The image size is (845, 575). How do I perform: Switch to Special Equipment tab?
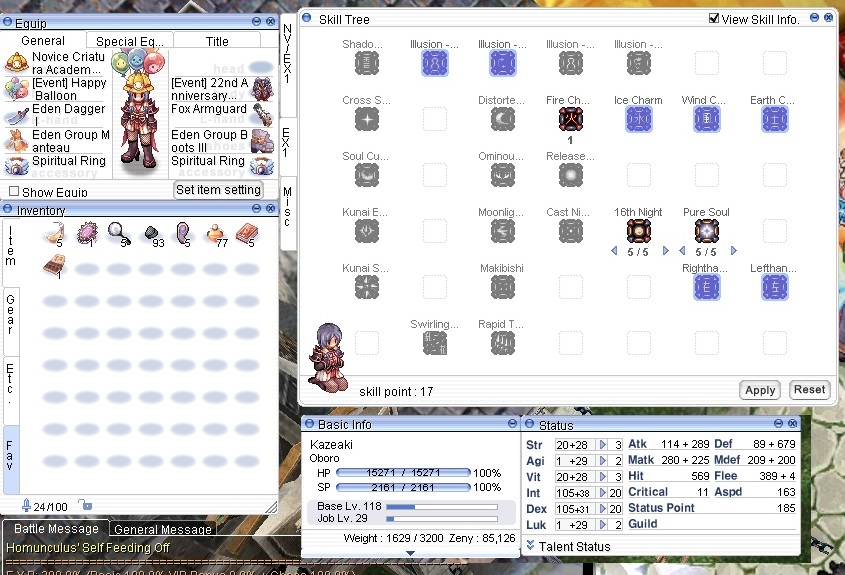pos(129,41)
